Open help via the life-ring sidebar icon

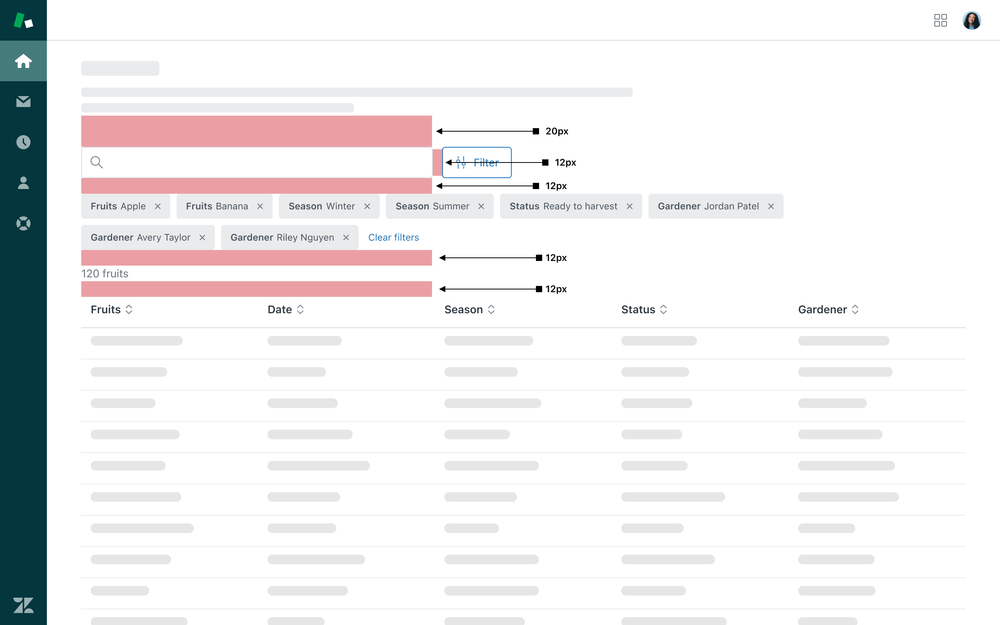pos(22,223)
